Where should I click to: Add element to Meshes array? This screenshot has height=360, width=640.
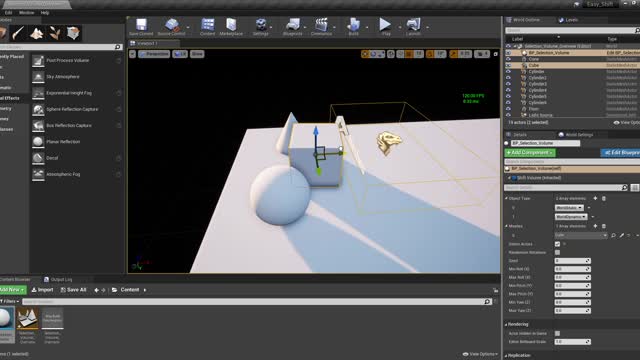595,226
